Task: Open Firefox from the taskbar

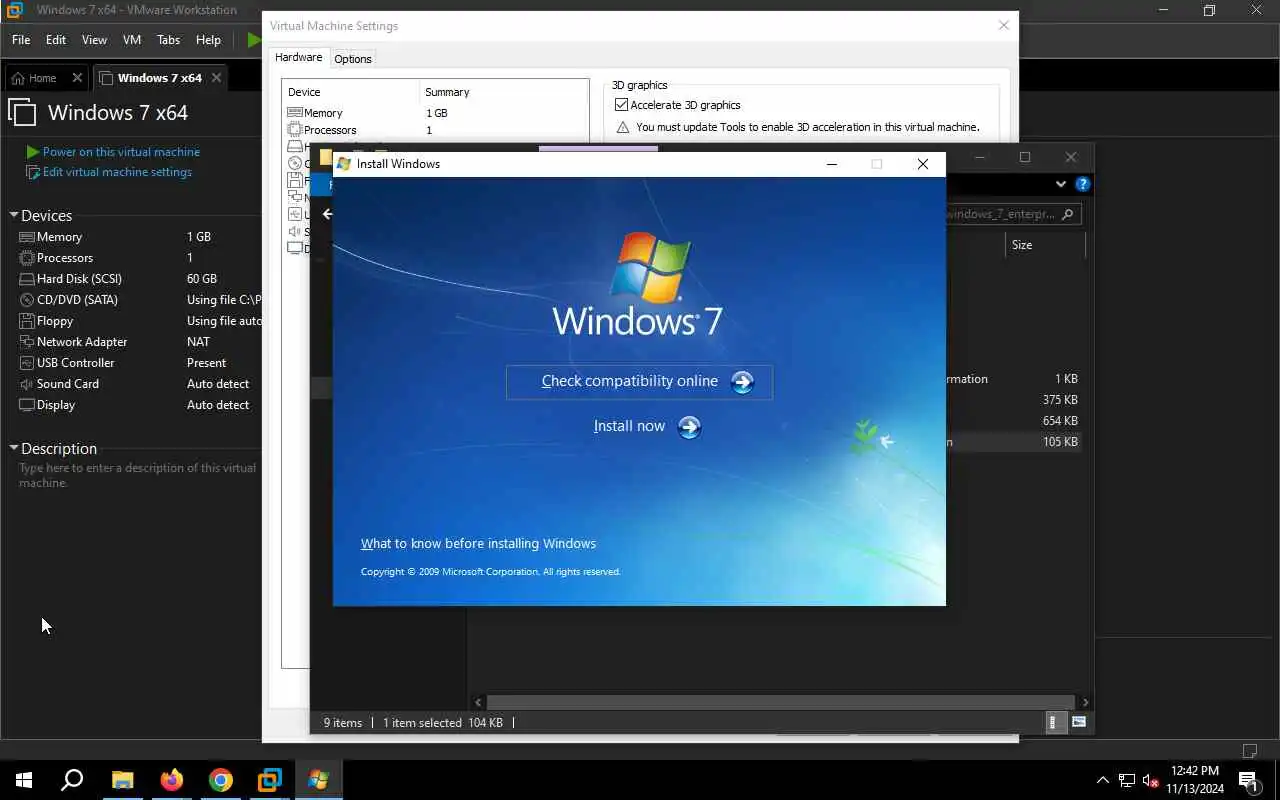Action: 172,780
